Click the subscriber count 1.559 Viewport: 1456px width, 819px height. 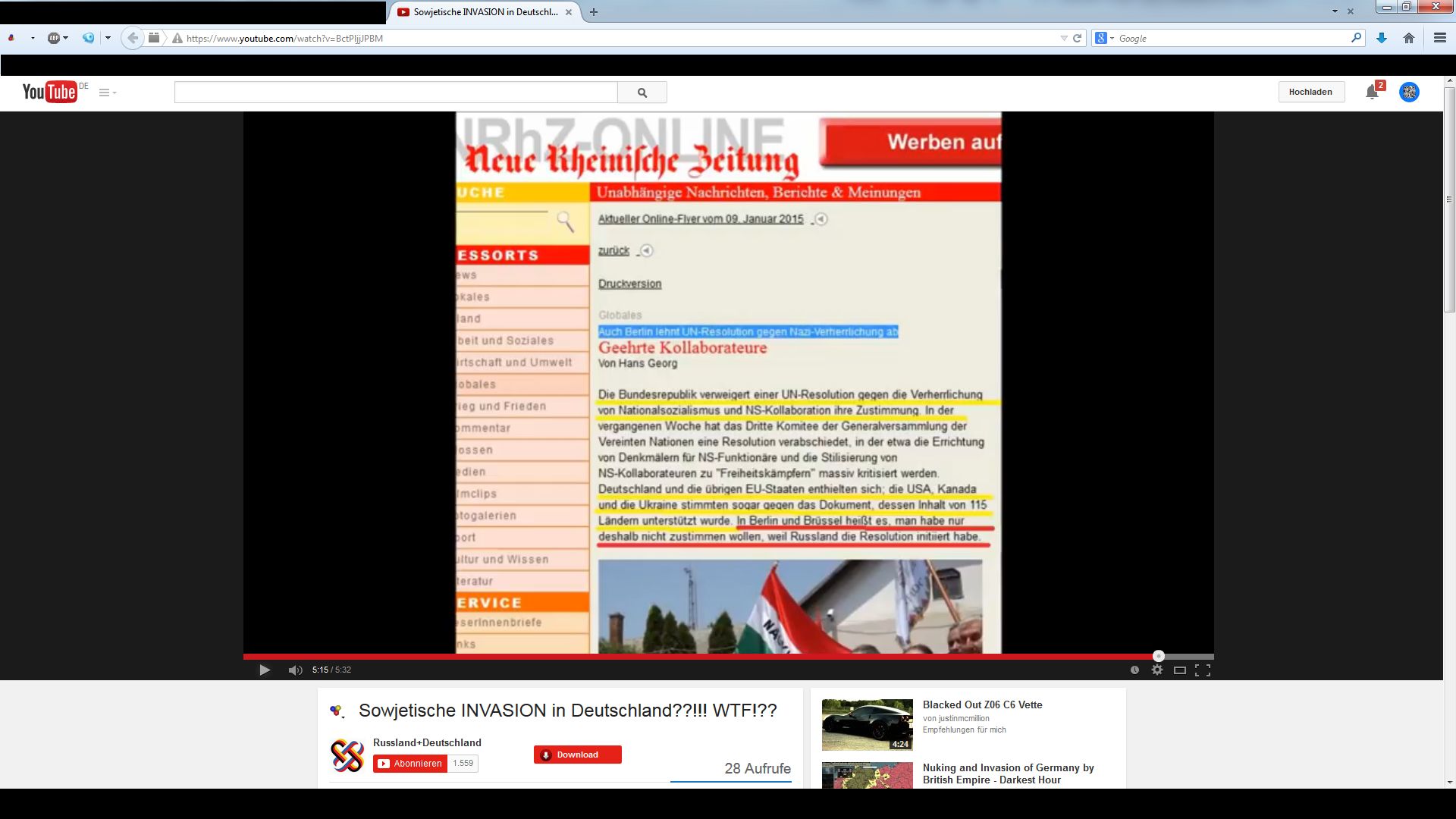[463, 764]
